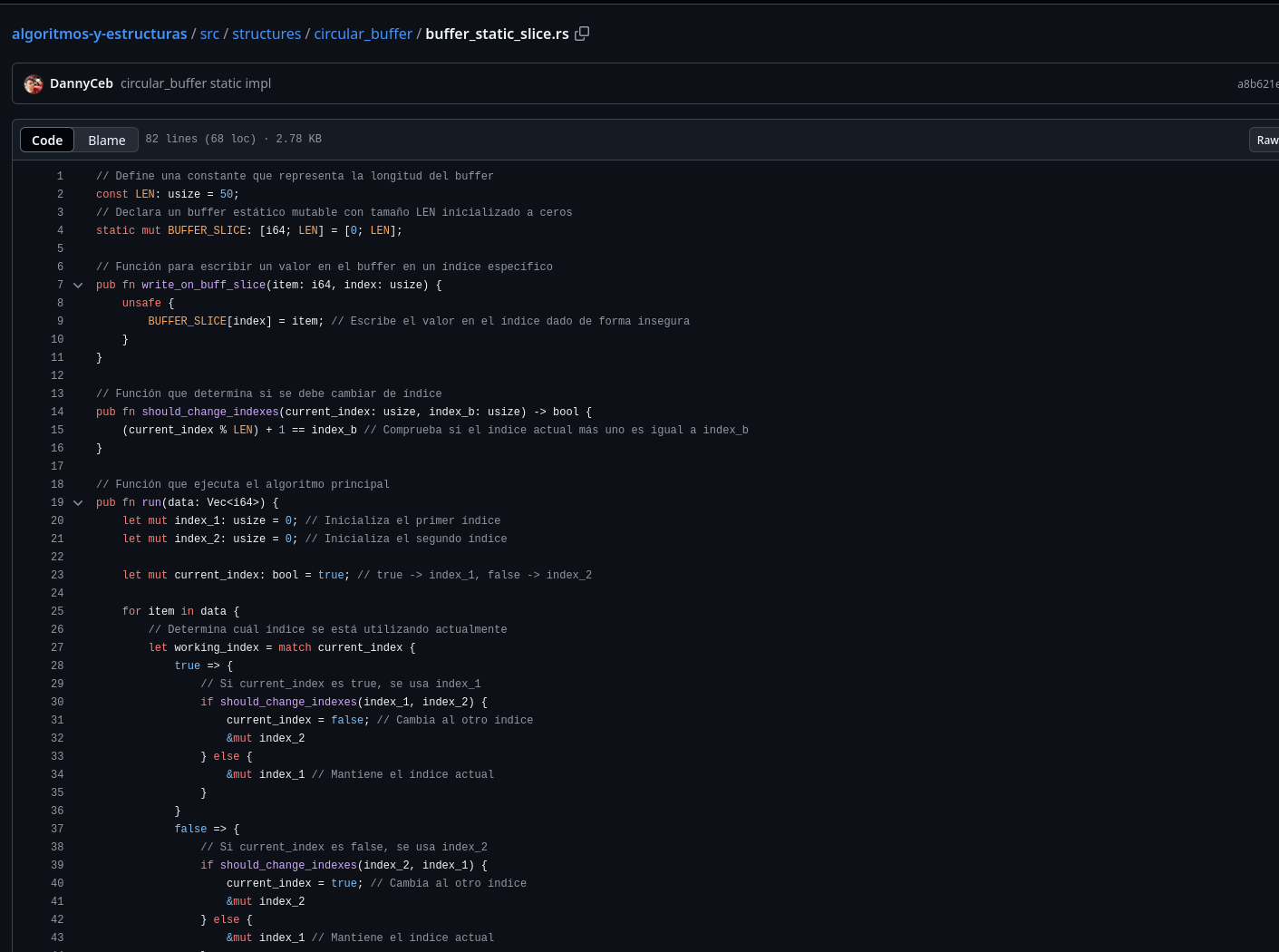Open the structures directory
Viewport: 1279px width, 952px height.
266,33
